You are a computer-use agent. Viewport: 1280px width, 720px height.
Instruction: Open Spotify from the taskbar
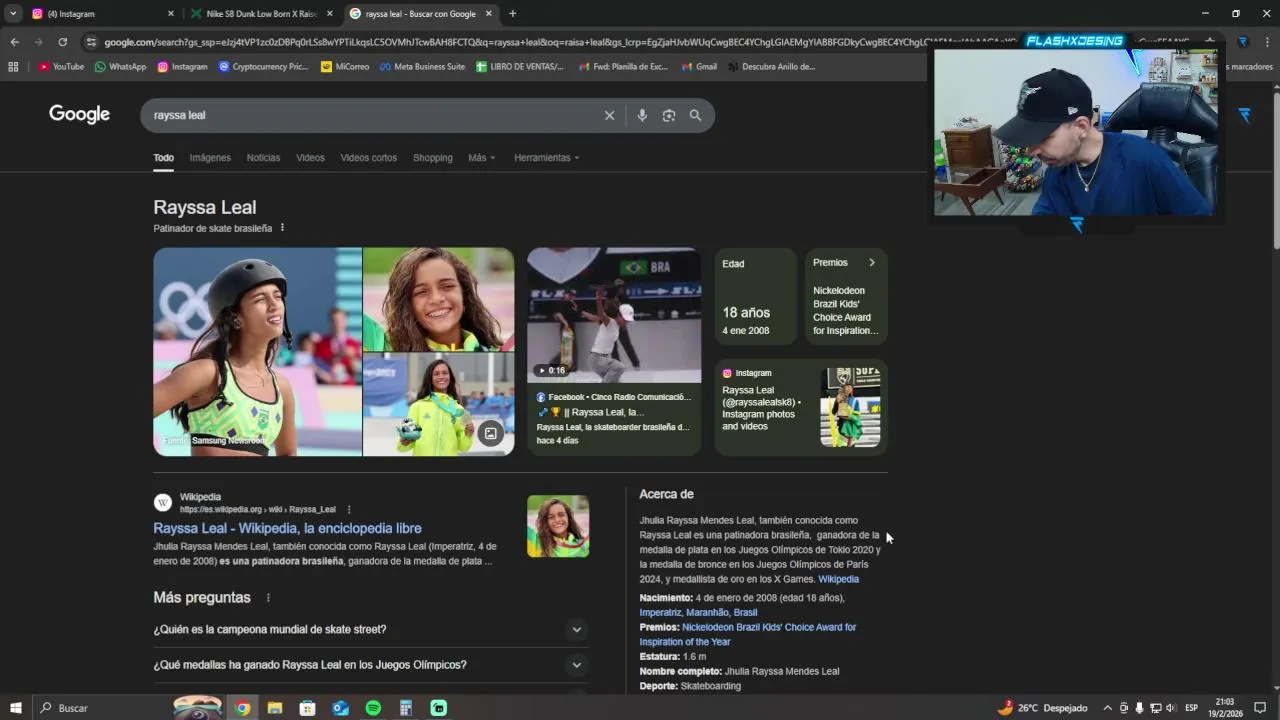[x=373, y=708]
